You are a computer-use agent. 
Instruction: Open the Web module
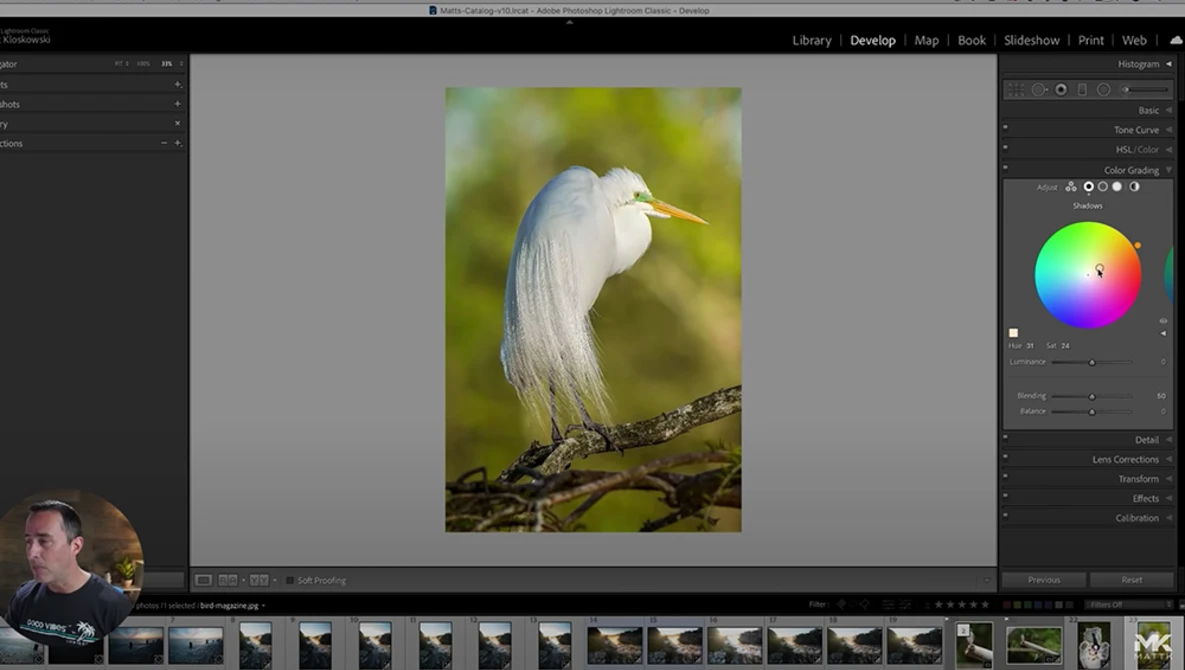pos(1134,41)
